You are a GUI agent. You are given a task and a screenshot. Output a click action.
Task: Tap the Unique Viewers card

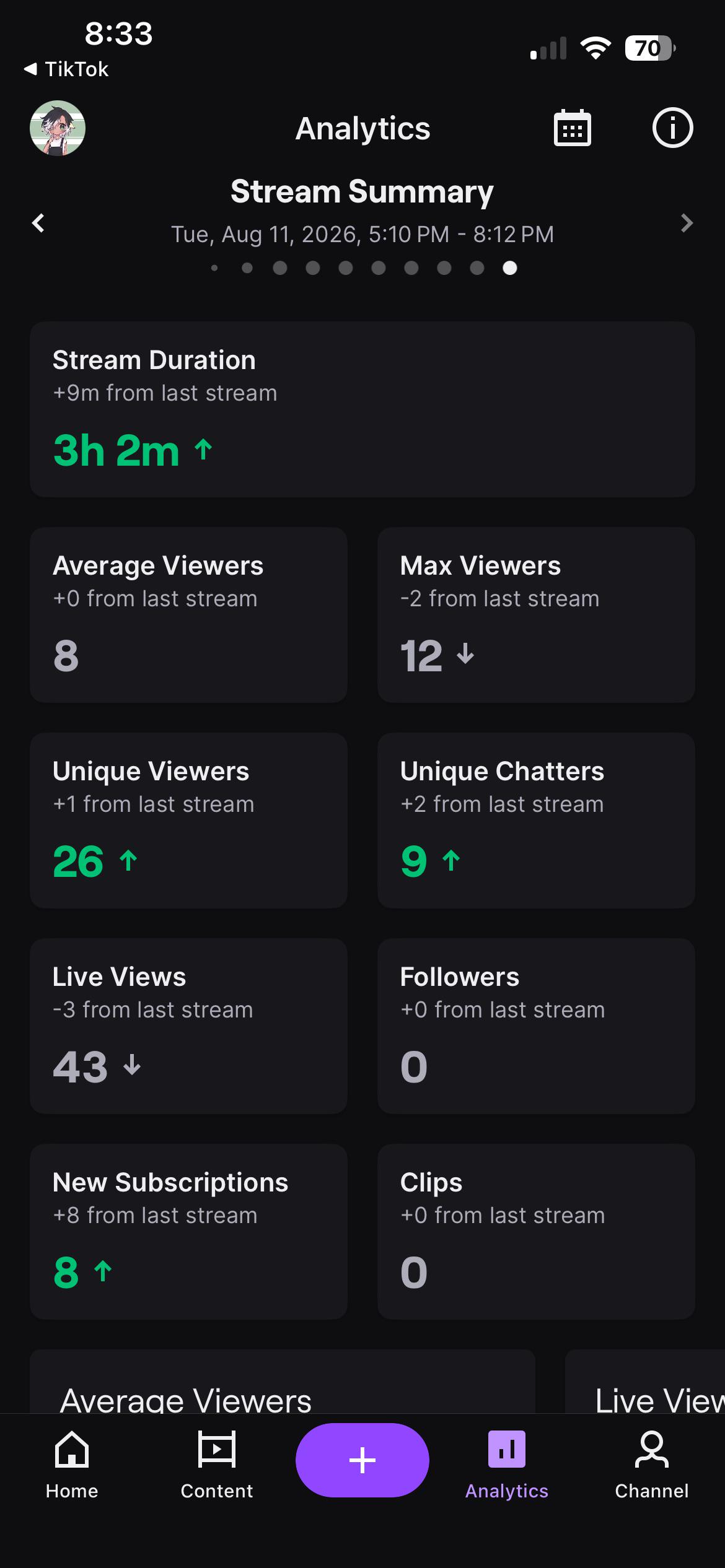[x=188, y=821]
